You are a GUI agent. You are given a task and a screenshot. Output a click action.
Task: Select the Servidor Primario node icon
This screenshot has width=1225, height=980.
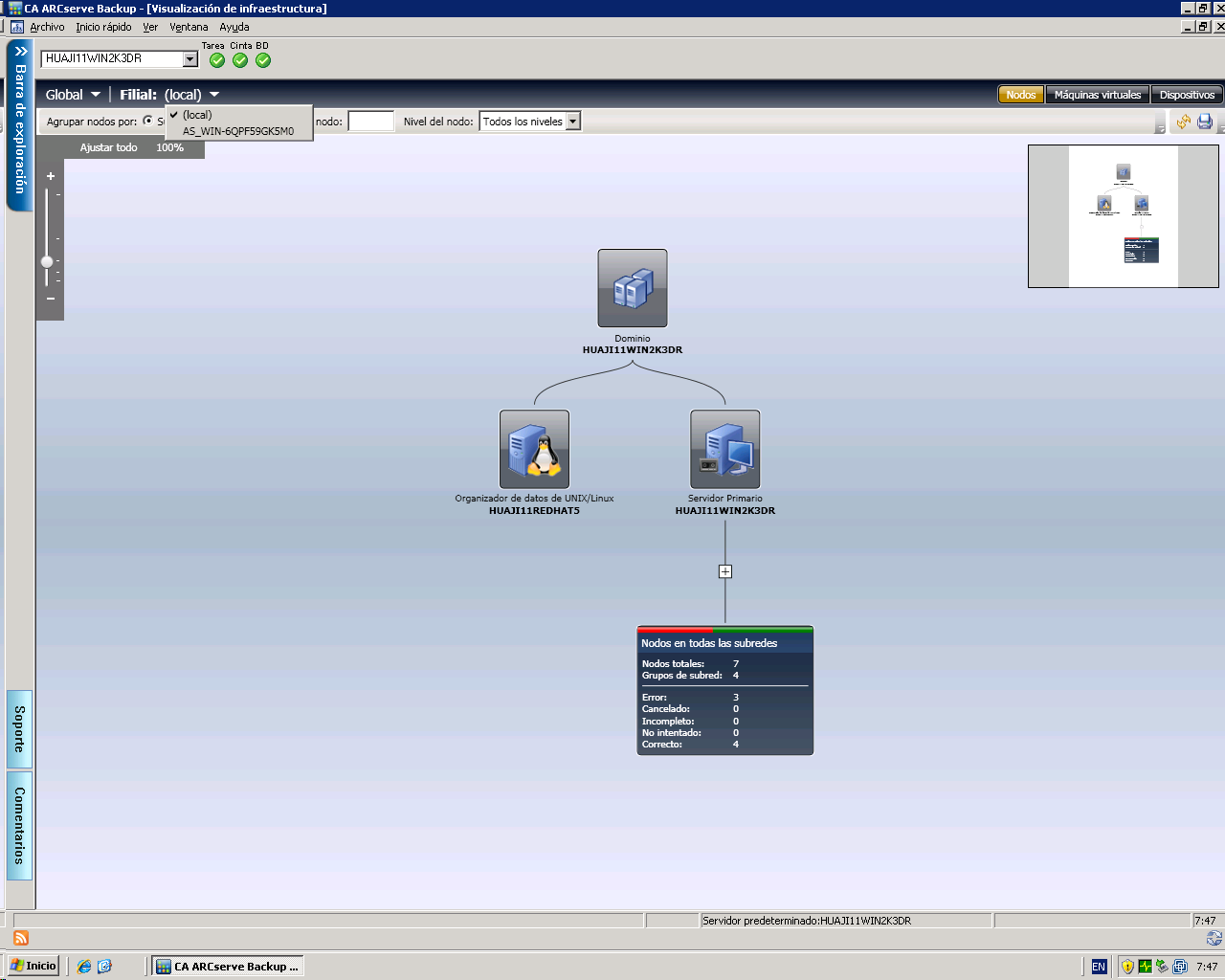[x=725, y=450]
